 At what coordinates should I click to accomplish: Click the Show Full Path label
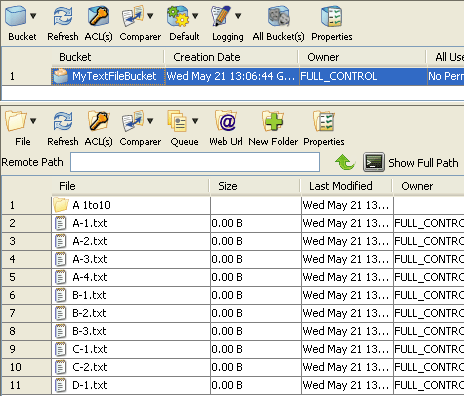click(x=423, y=163)
